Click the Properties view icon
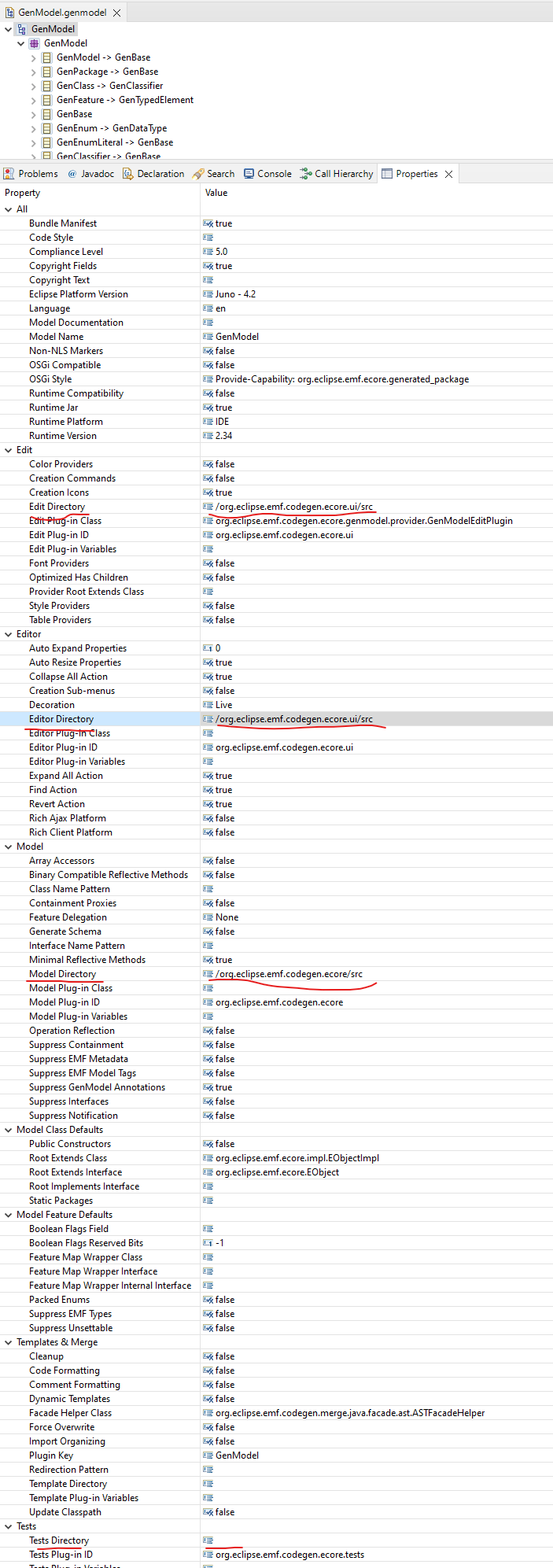This screenshot has height=1568, width=553. pyautogui.click(x=387, y=174)
